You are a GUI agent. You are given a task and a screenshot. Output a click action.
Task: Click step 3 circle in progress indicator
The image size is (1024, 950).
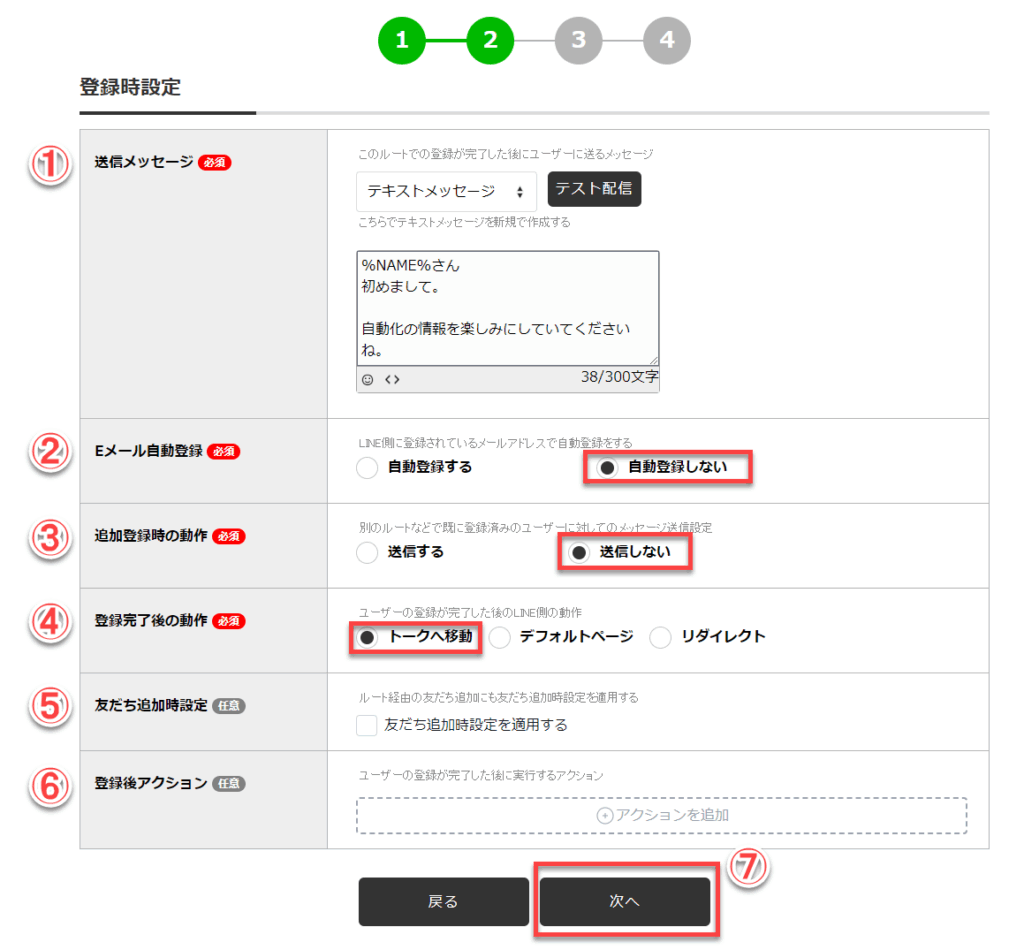[579, 40]
